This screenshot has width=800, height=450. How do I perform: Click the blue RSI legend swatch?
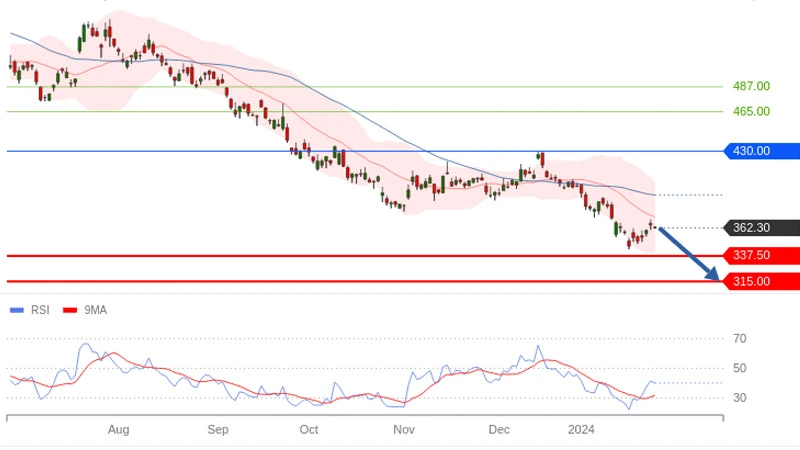[x=16, y=310]
